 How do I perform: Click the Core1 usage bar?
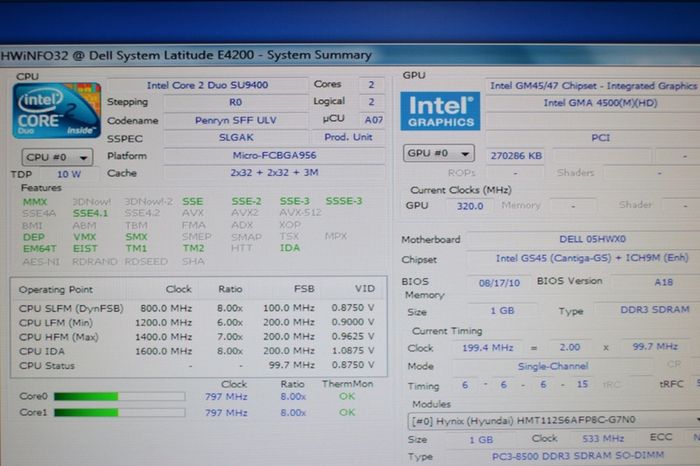coord(120,413)
